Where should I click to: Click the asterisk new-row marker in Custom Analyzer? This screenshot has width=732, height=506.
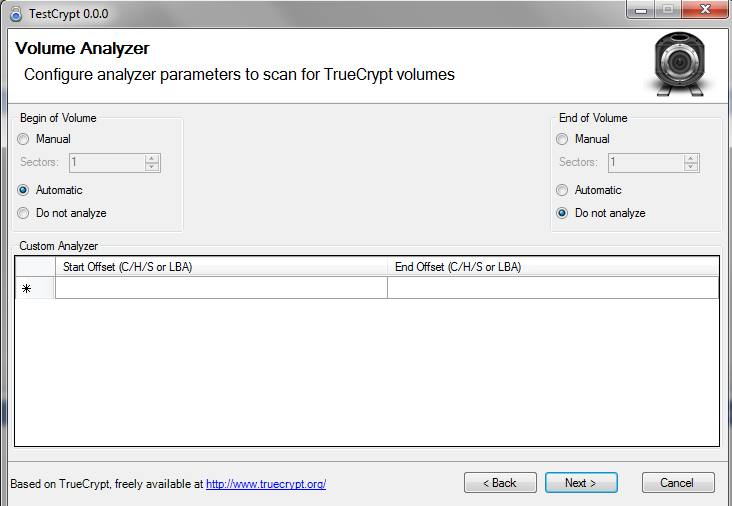tap(27, 288)
